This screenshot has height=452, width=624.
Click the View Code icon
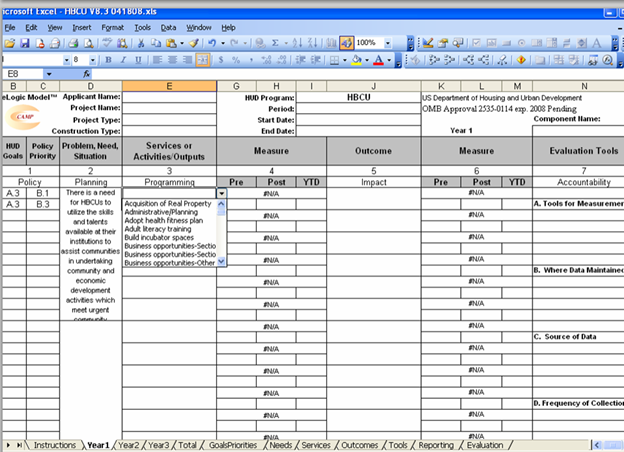458,43
